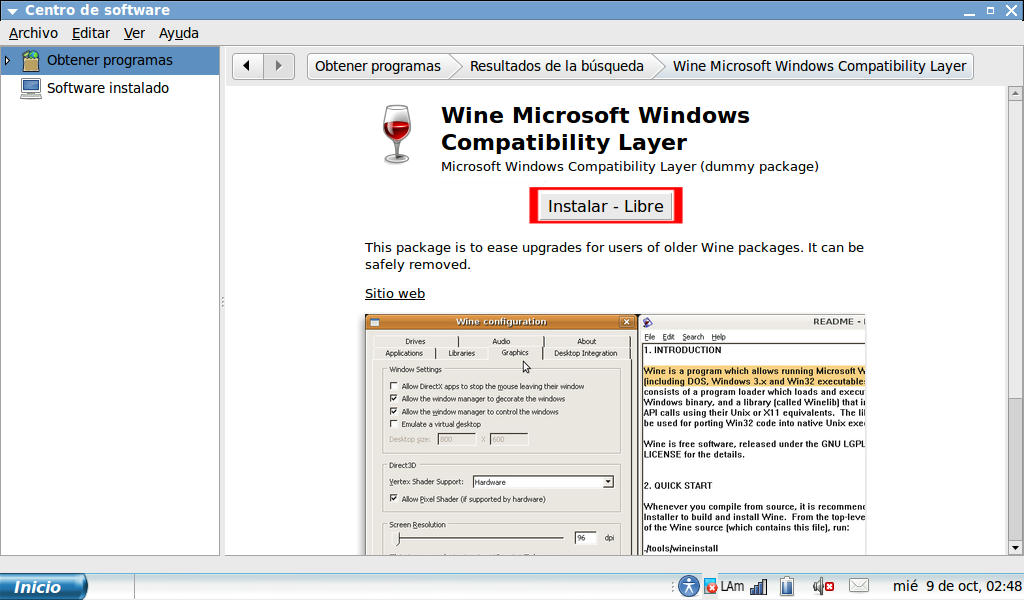The width and height of the screenshot is (1024, 600).
Task: Click the Instalar - Libre button
Action: 605,206
